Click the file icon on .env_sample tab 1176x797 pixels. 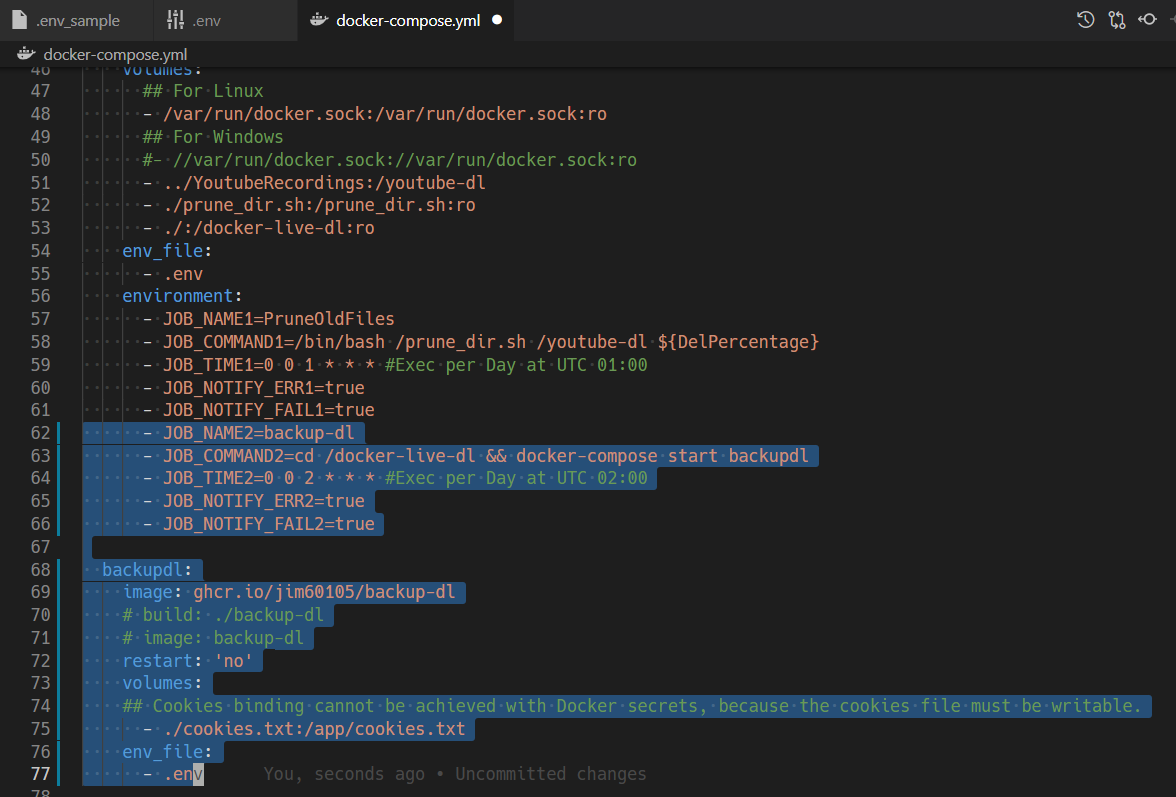click(x=19, y=20)
